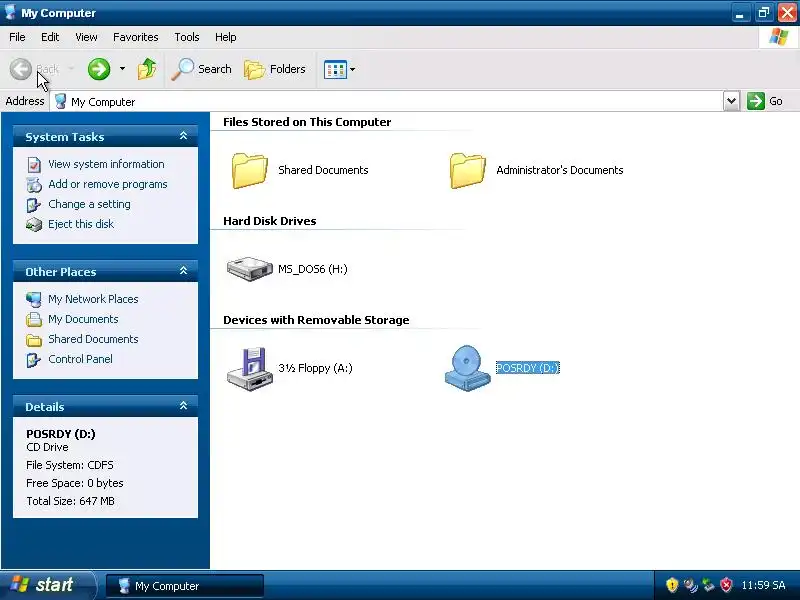
Task: Click My Computer taskbar button
Action: click(x=185, y=586)
